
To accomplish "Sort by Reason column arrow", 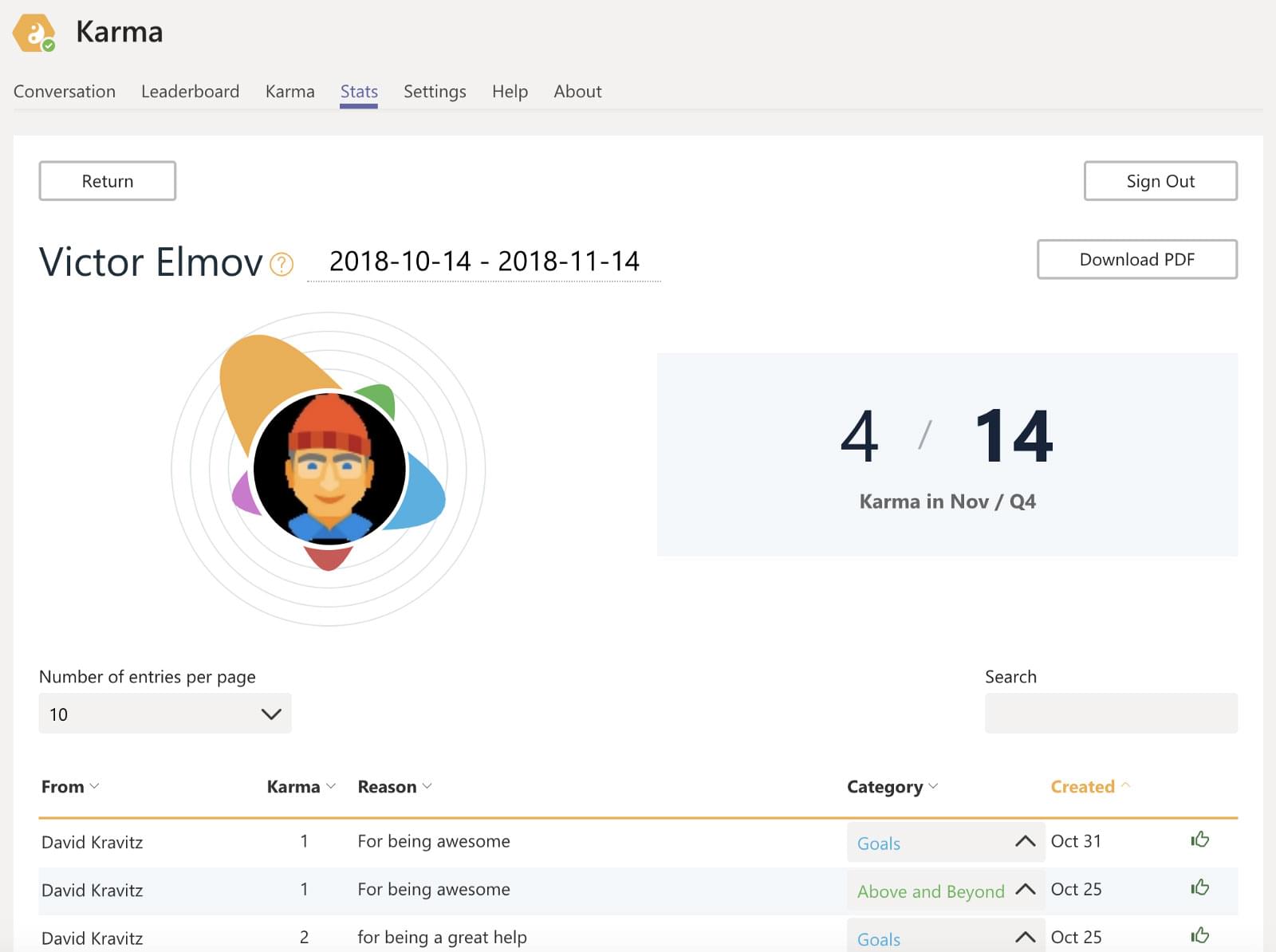I will (x=427, y=786).
